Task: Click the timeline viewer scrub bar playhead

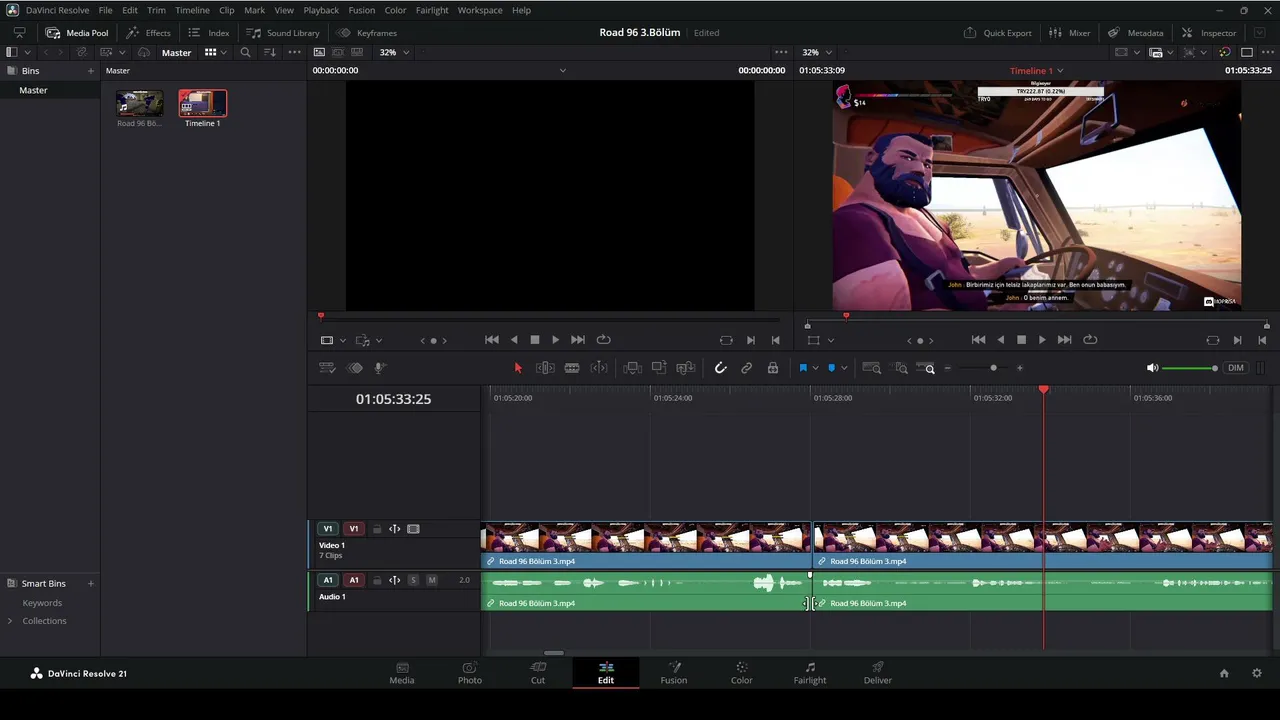Action: click(846, 316)
